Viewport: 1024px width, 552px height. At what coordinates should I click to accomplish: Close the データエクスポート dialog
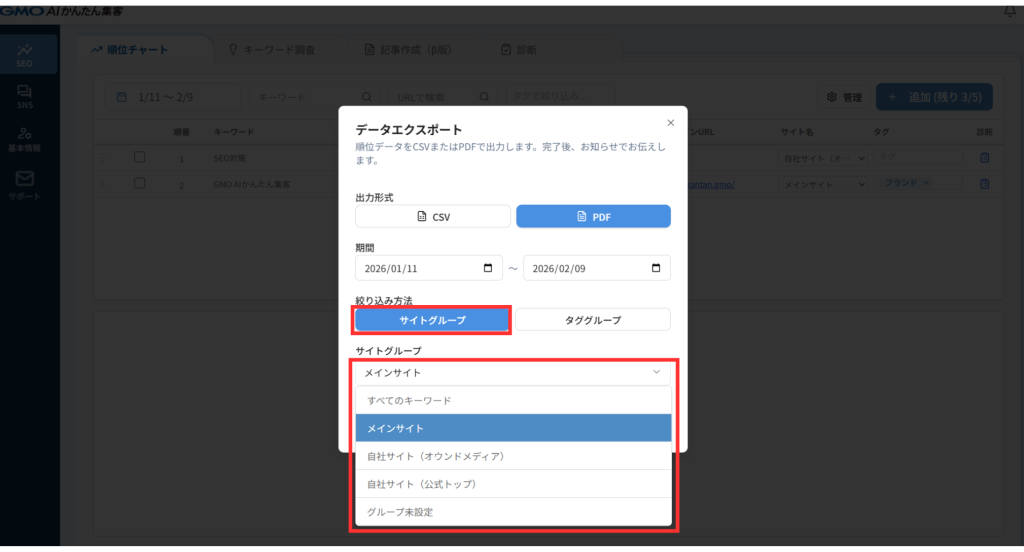pyautogui.click(x=670, y=123)
